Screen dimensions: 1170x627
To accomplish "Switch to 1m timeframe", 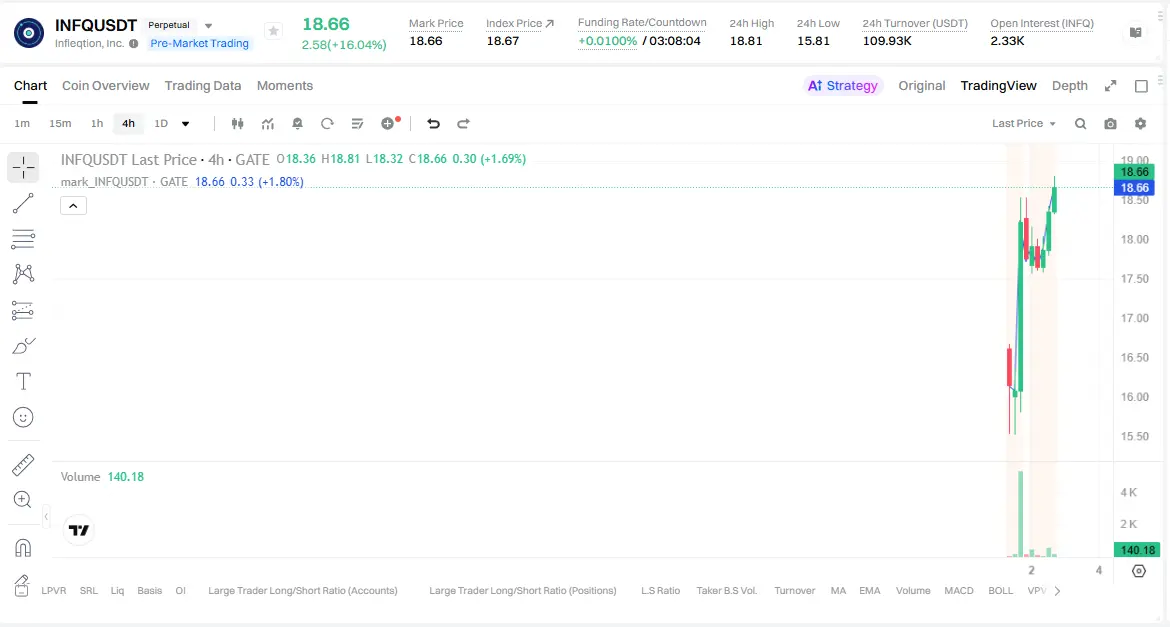I will tap(22, 123).
